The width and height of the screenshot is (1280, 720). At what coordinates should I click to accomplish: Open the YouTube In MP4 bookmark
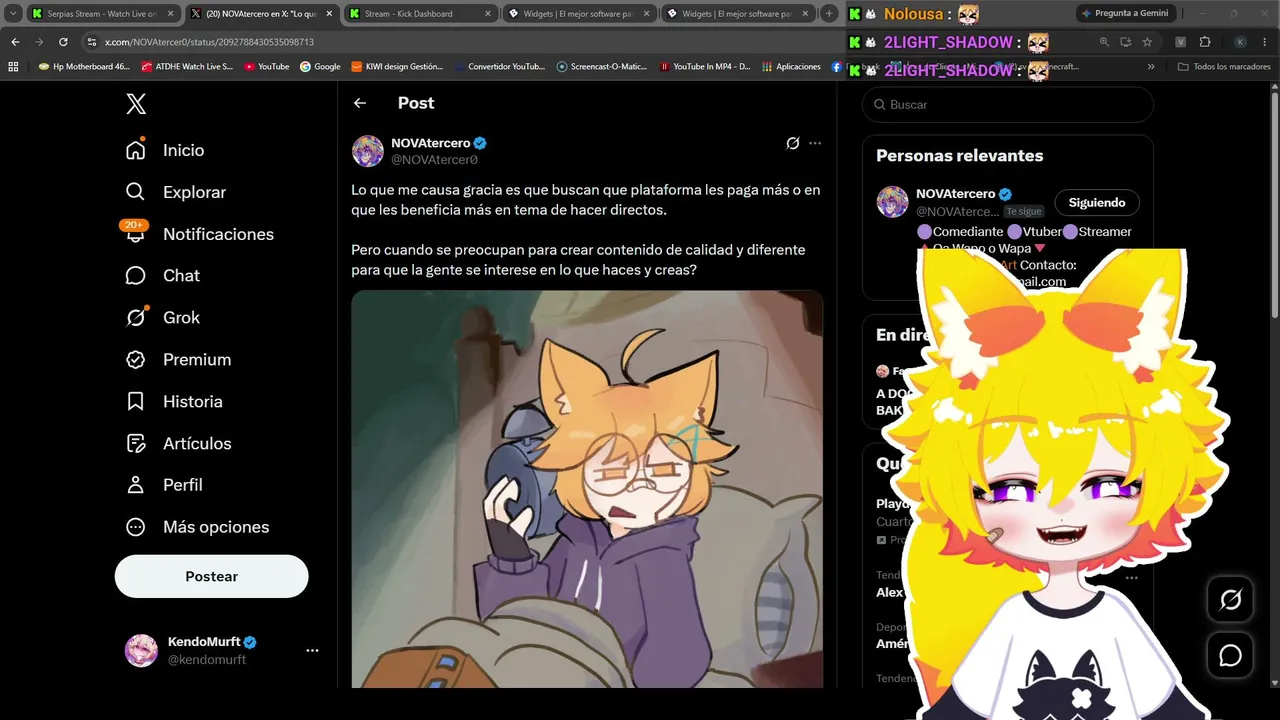(x=705, y=67)
